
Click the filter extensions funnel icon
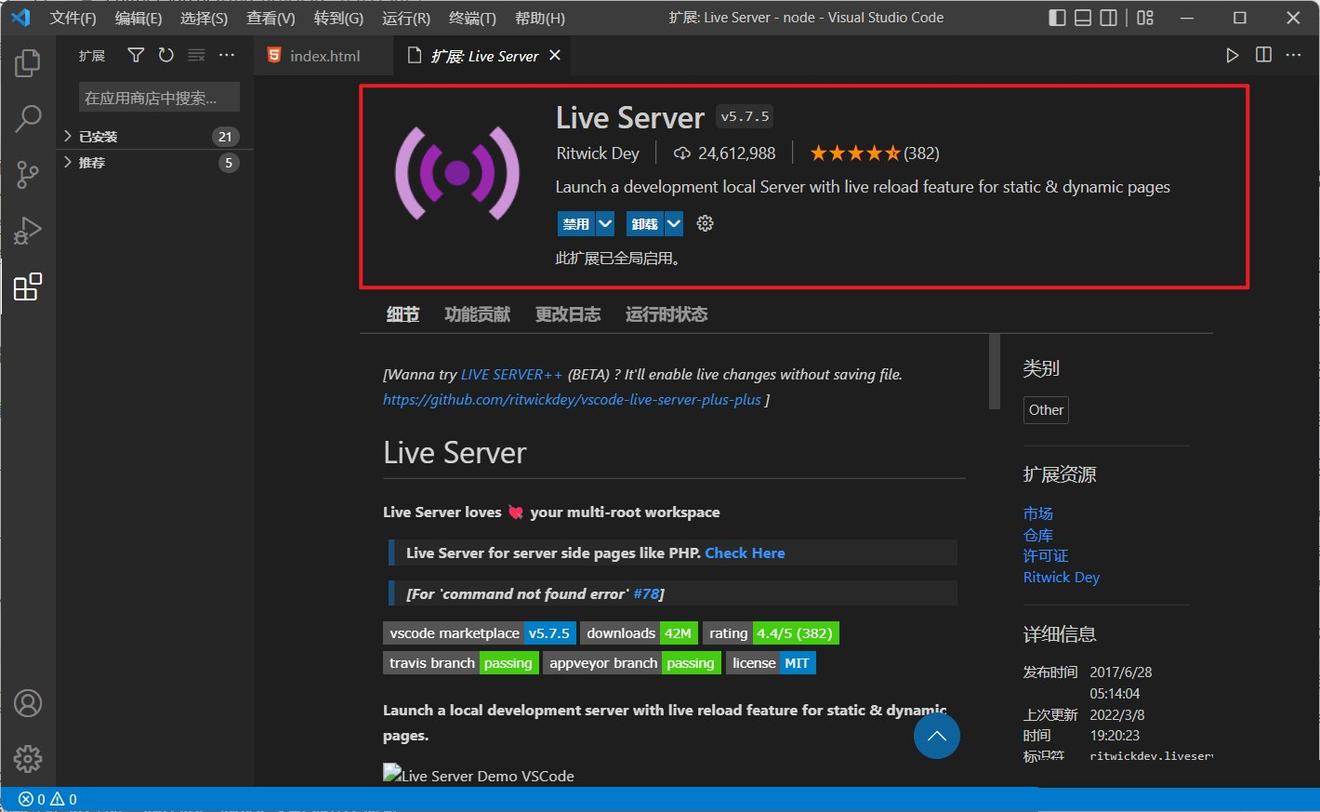click(x=136, y=56)
